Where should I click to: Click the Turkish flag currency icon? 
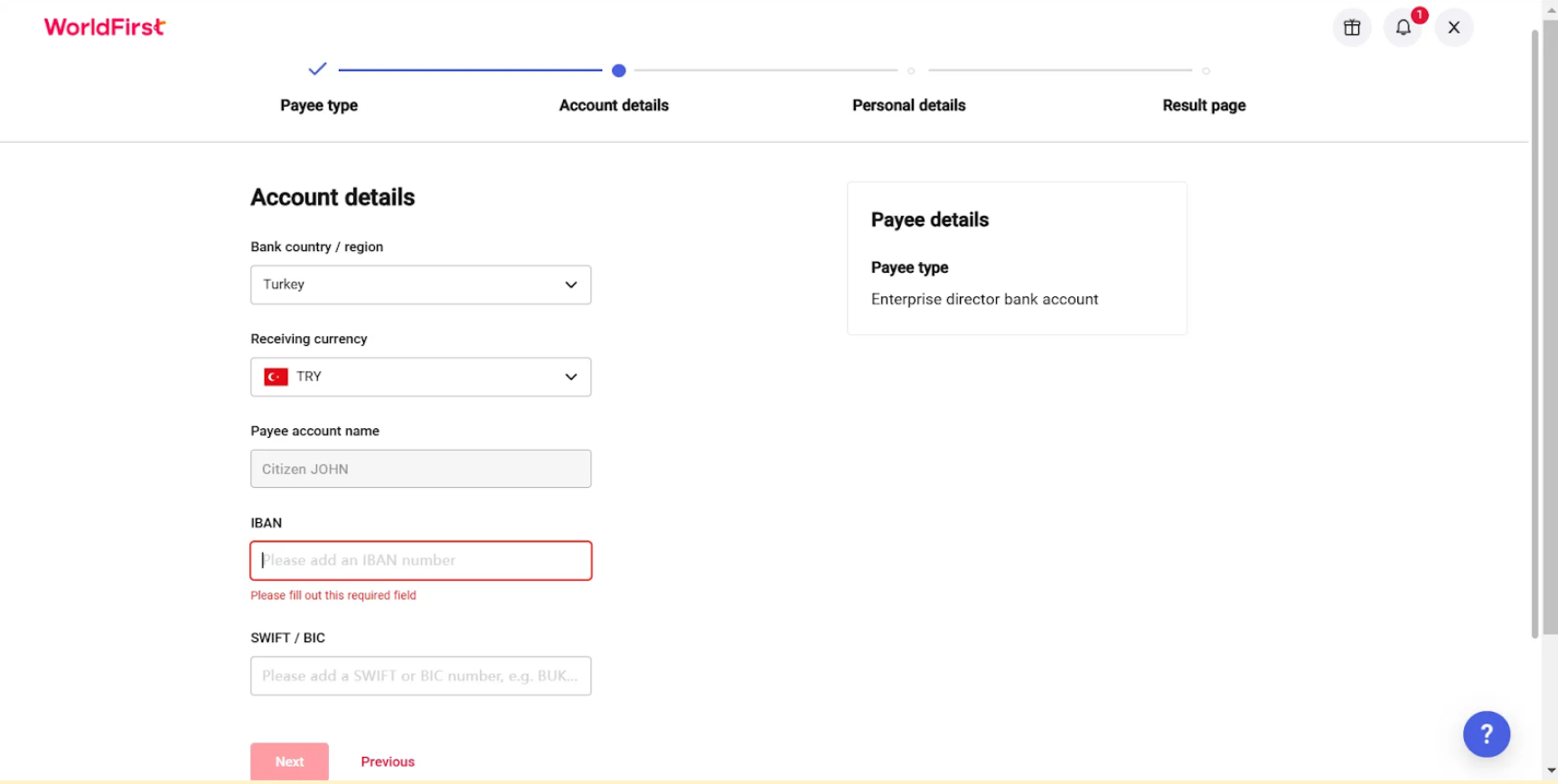tap(276, 377)
